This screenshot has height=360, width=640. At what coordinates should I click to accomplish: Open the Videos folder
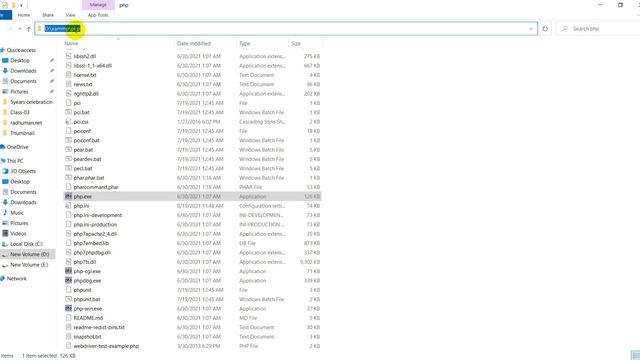coord(18,233)
